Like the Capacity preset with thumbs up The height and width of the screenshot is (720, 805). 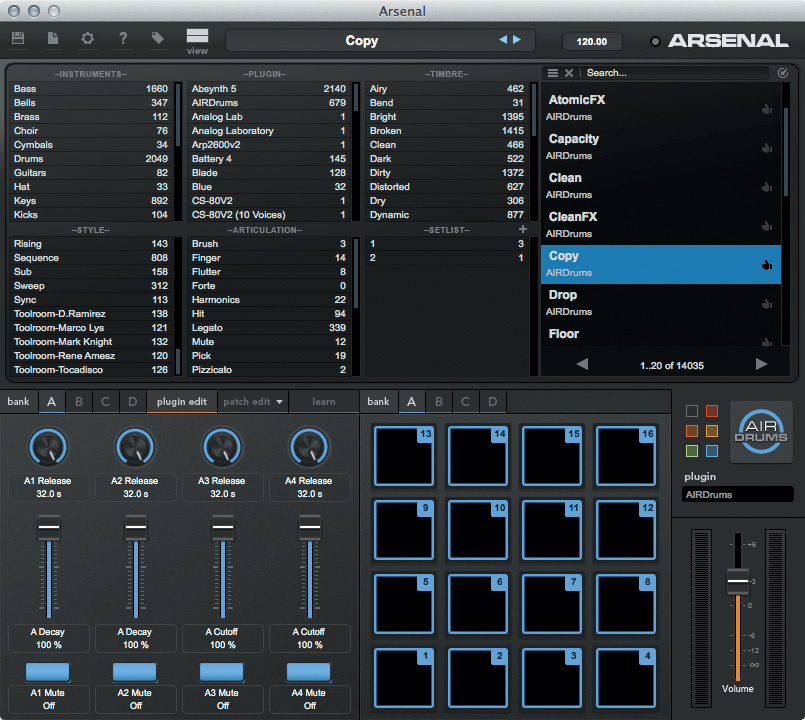(x=767, y=148)
